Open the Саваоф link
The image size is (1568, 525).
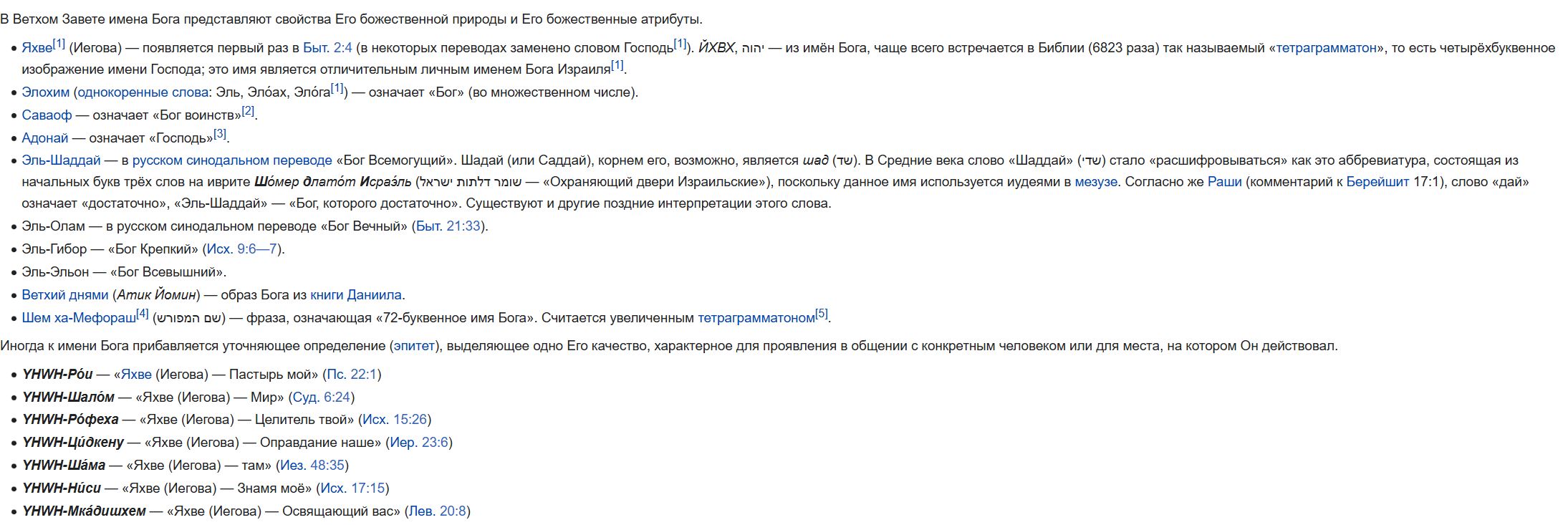pyautogui.click(x=47, y=115)
